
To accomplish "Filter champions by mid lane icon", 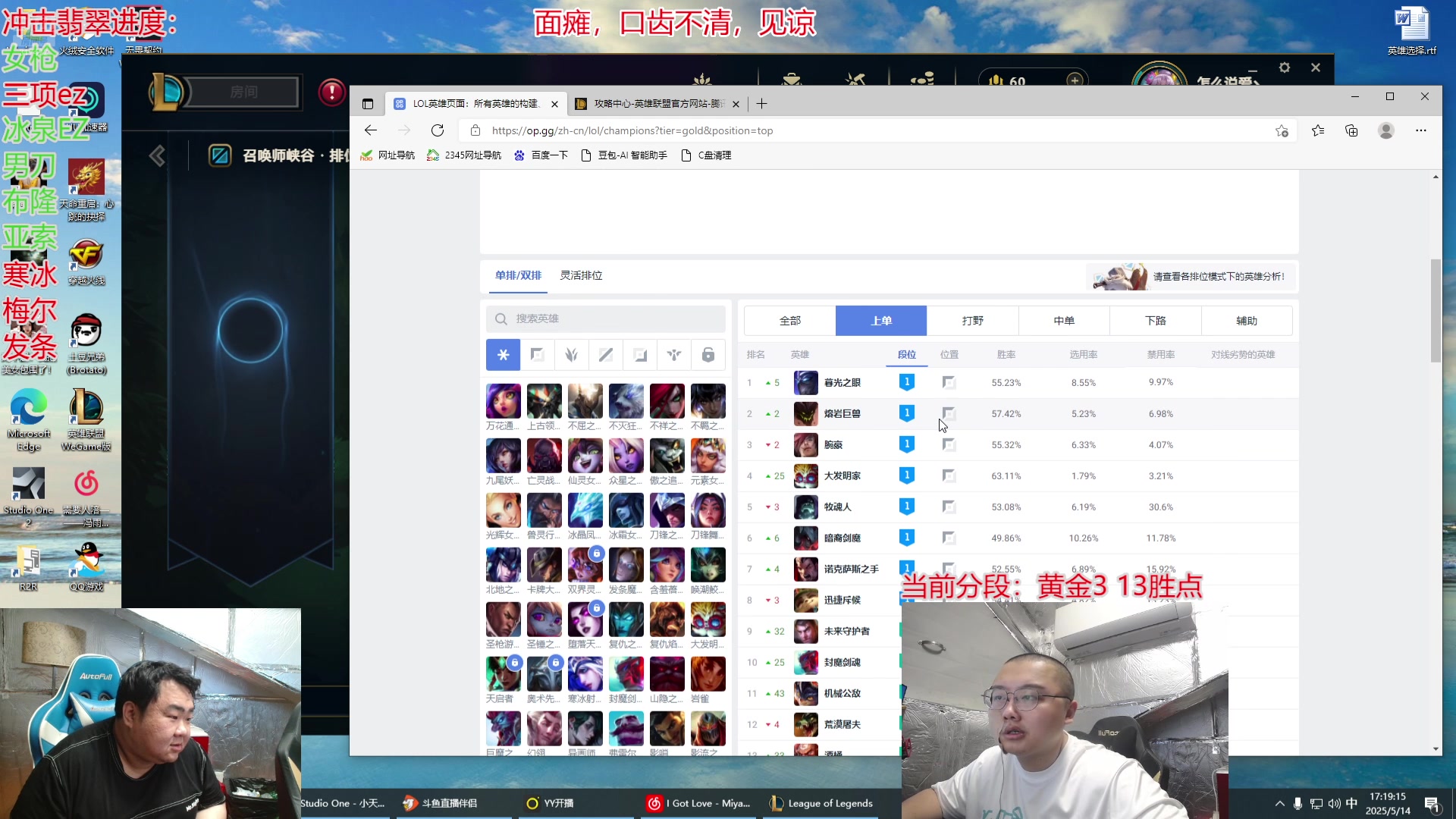I will [x=605, y=354].
